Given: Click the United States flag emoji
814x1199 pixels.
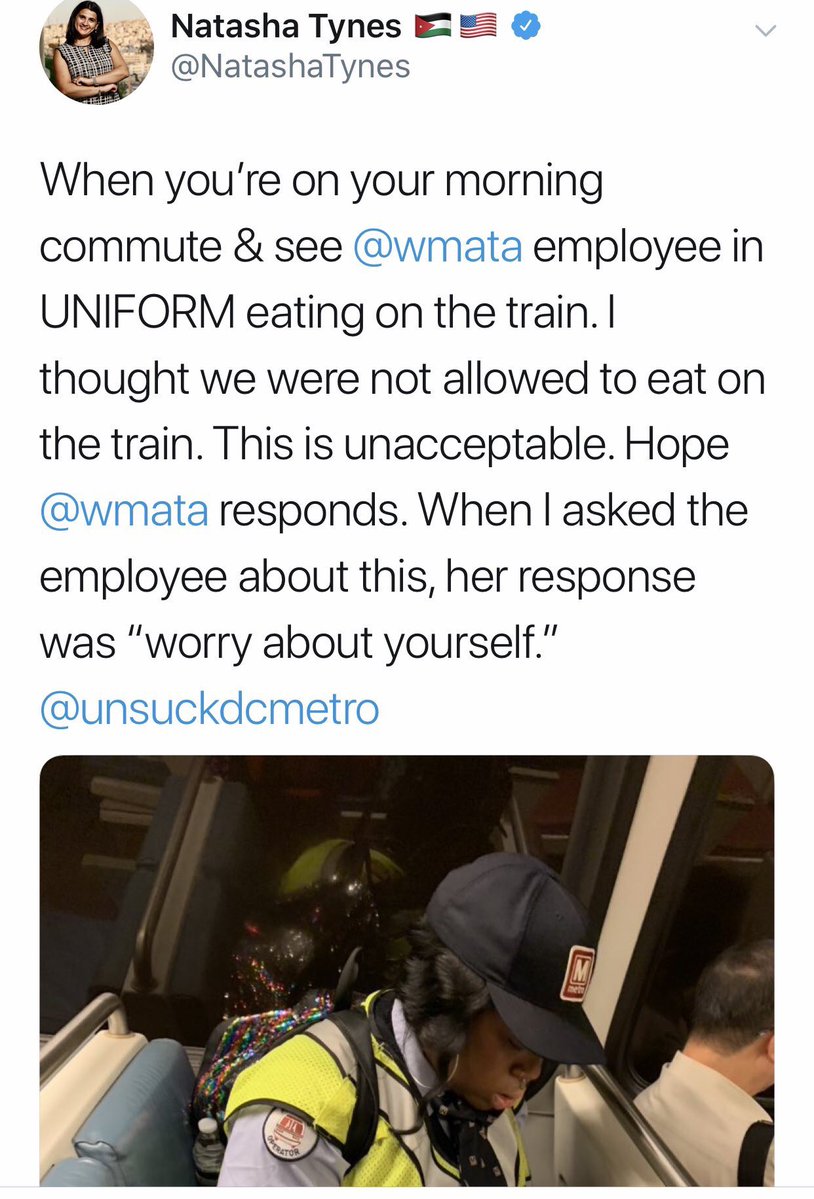Looking at the screenshot, I should (x=480, y=27).
